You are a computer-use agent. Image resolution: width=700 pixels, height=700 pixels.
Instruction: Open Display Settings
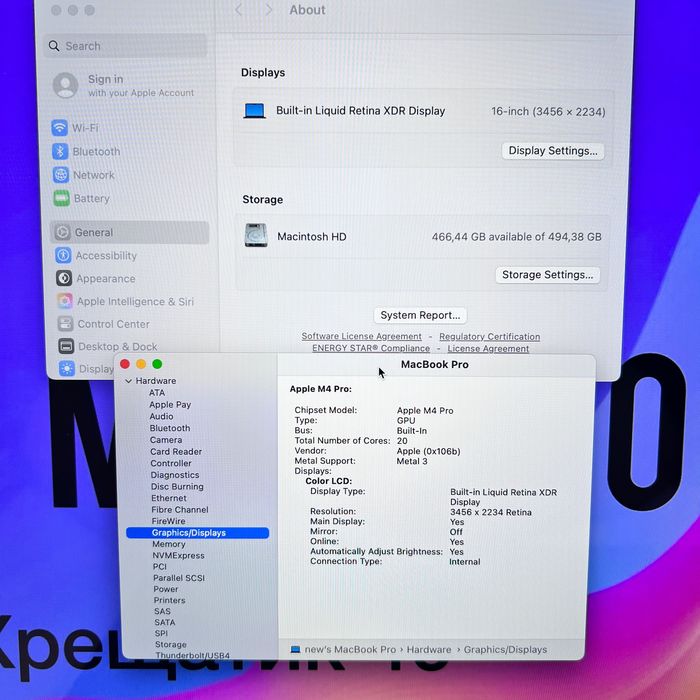click(x=553, y=151)
